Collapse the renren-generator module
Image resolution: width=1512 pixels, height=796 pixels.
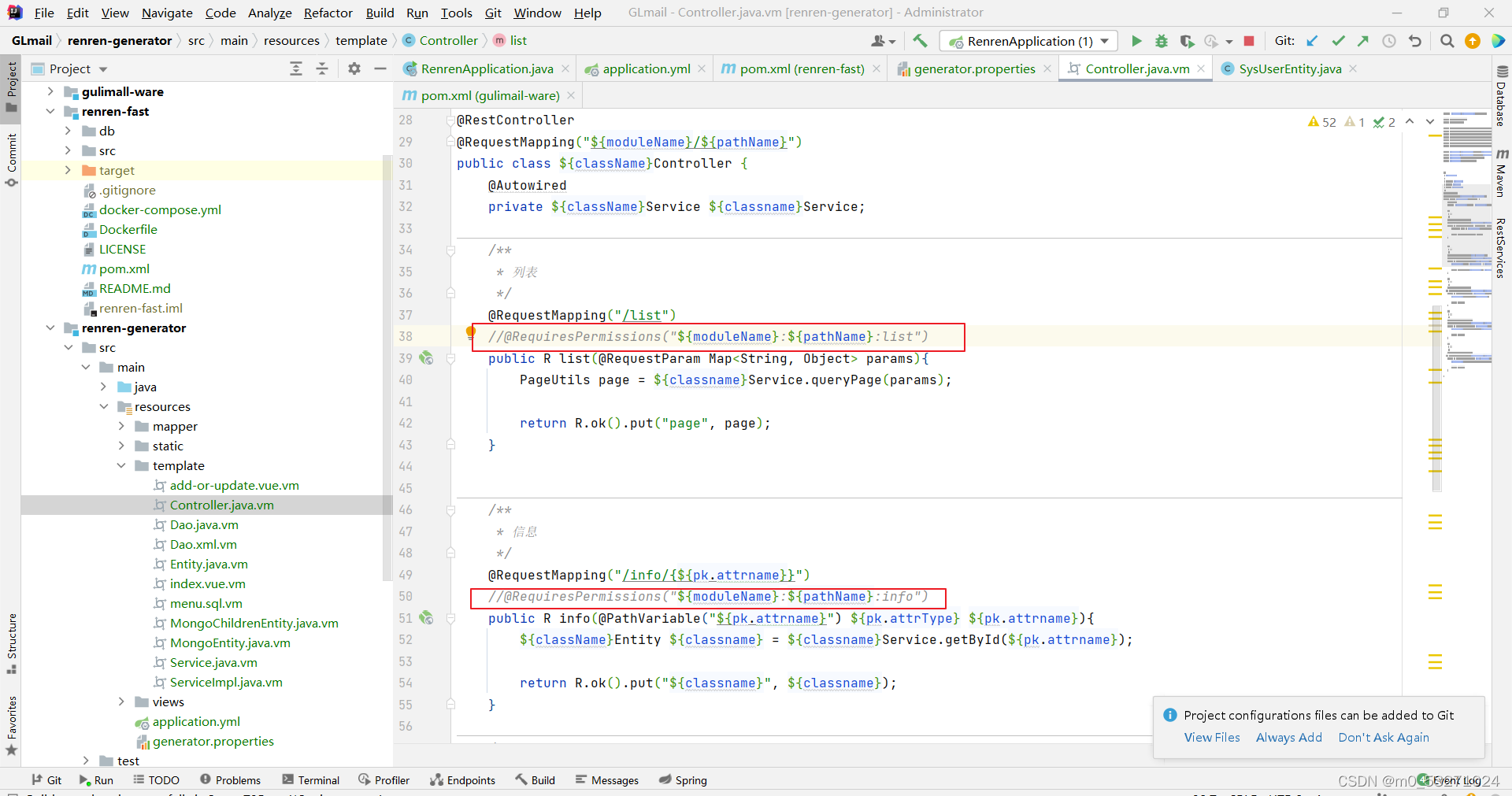point(50,328)
